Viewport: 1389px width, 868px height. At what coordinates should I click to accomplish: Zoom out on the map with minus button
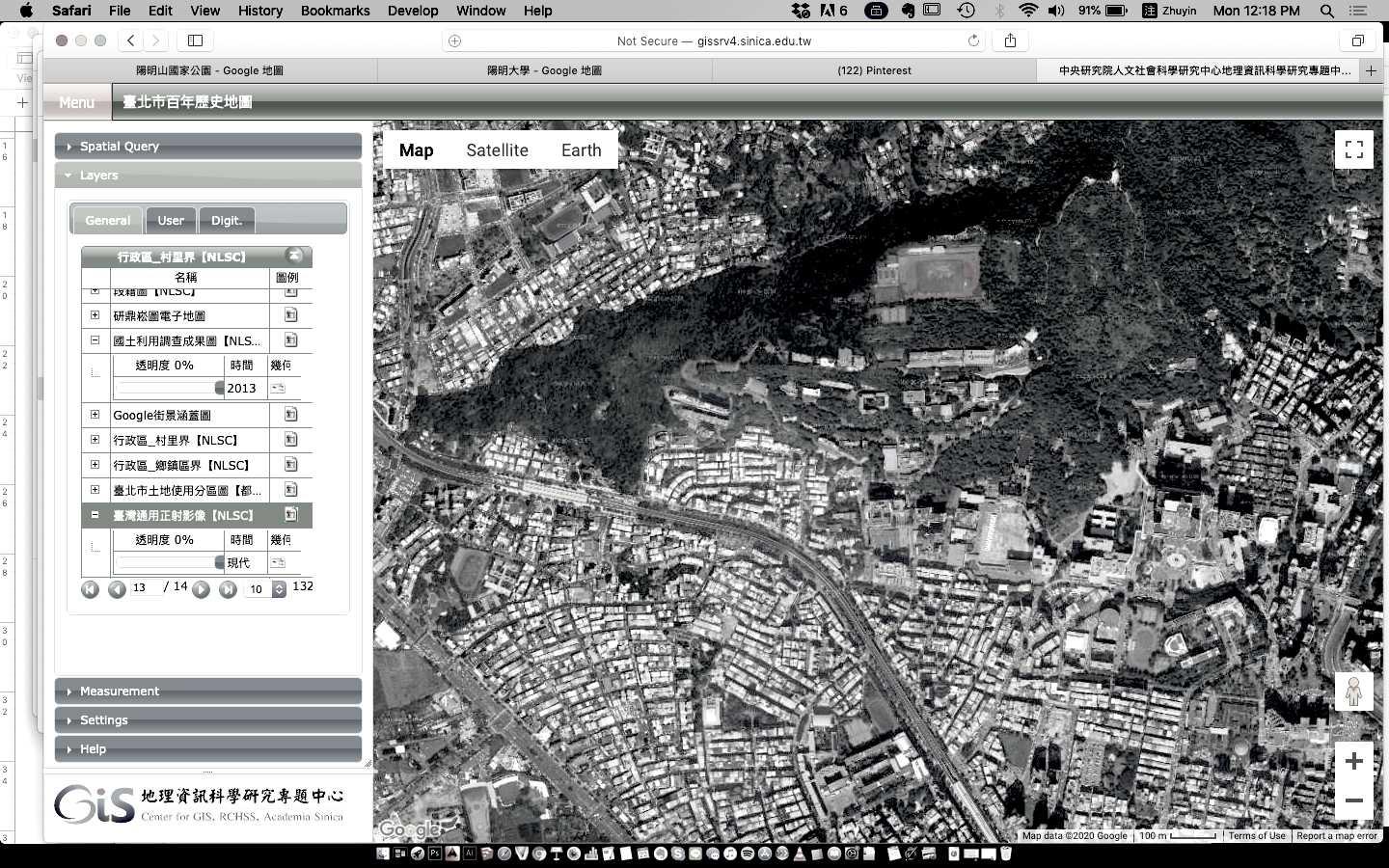click(x=1353, y=800)
